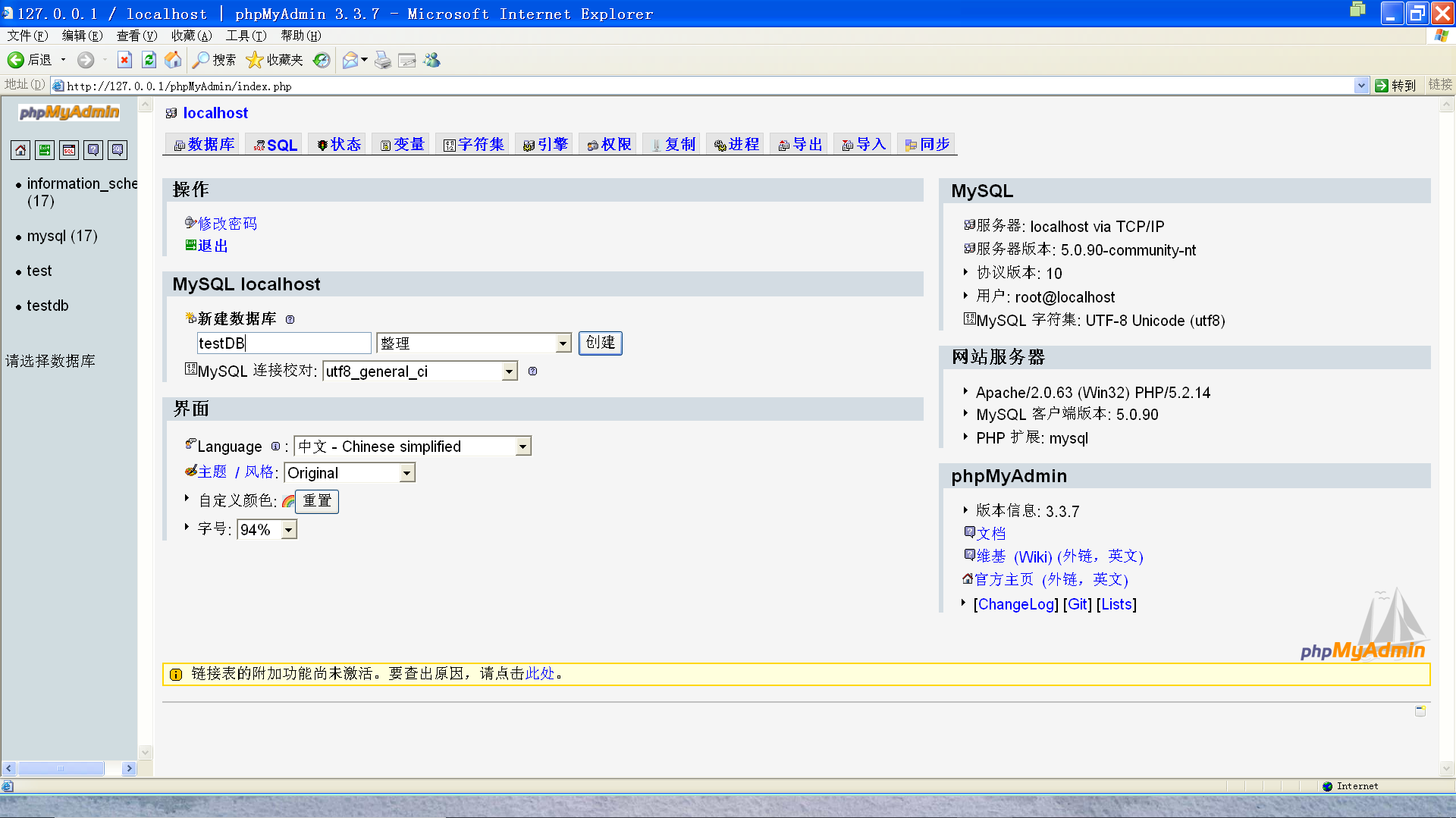The height and width of the screenshot is (818, 1456).
Task: Open the 权限 privileges tab
Action: pos(607,144)
